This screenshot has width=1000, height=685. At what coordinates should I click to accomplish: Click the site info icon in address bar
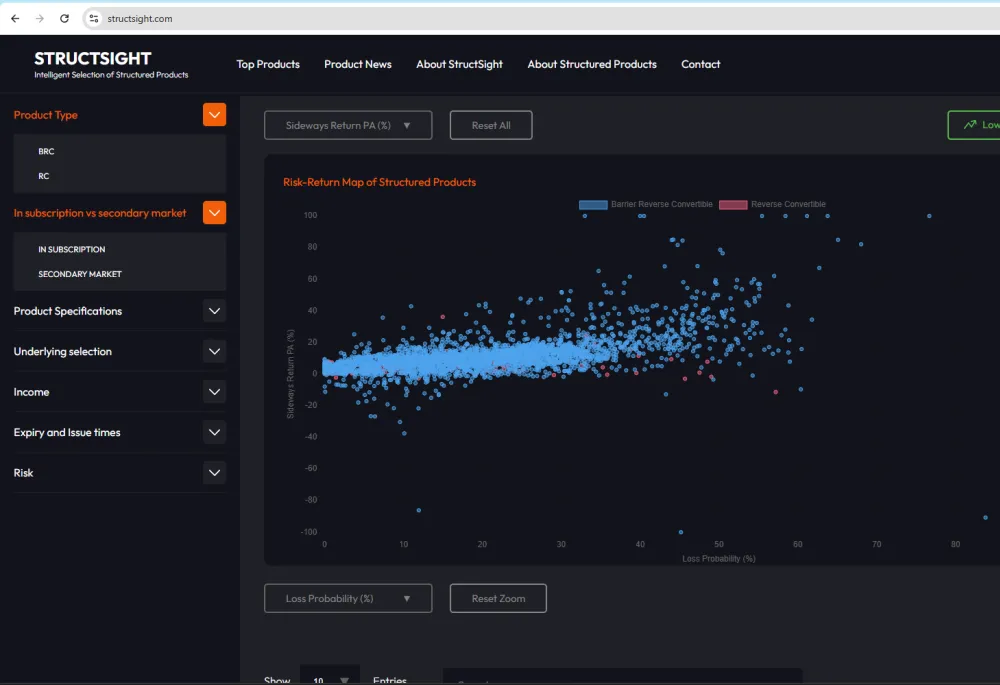coord(93,18)
